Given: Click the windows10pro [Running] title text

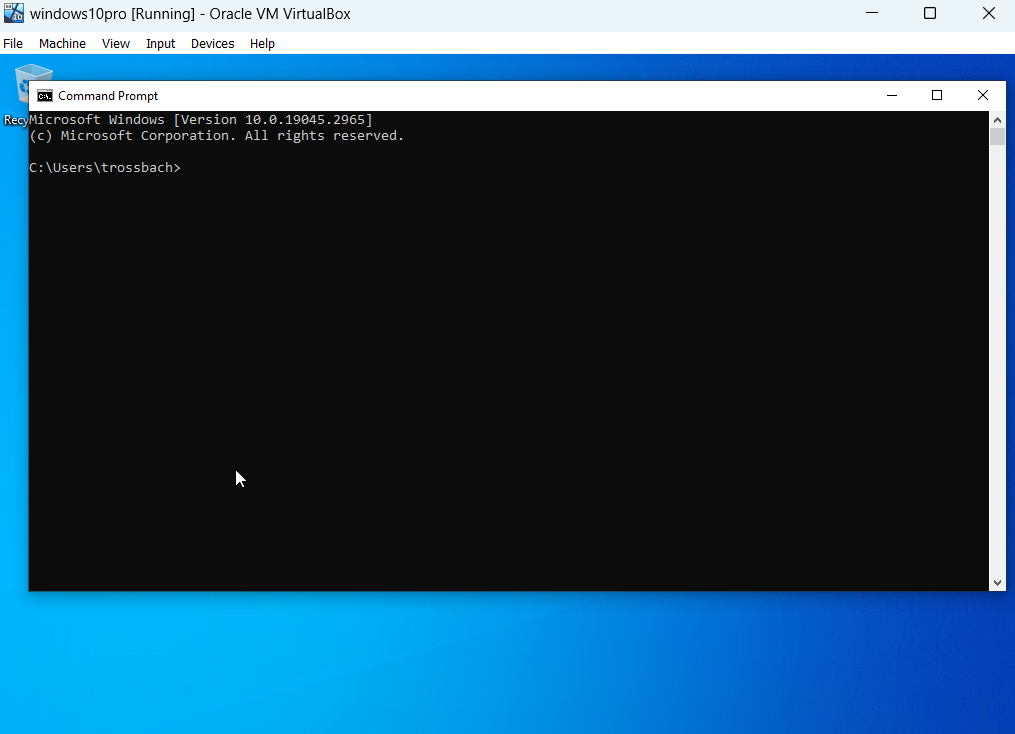Looking at the screenshot, I should pos(190,14).
